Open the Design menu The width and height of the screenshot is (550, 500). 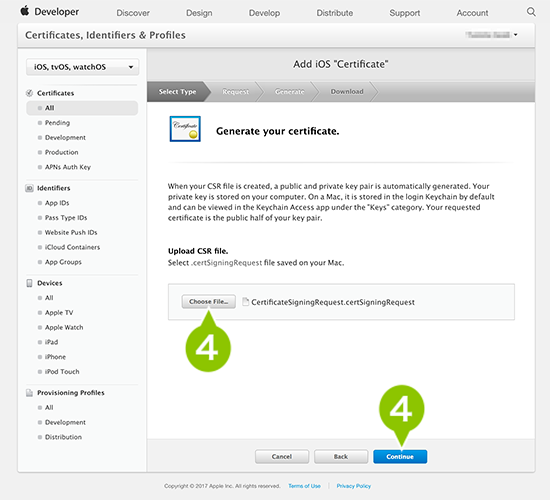point(199,13)
